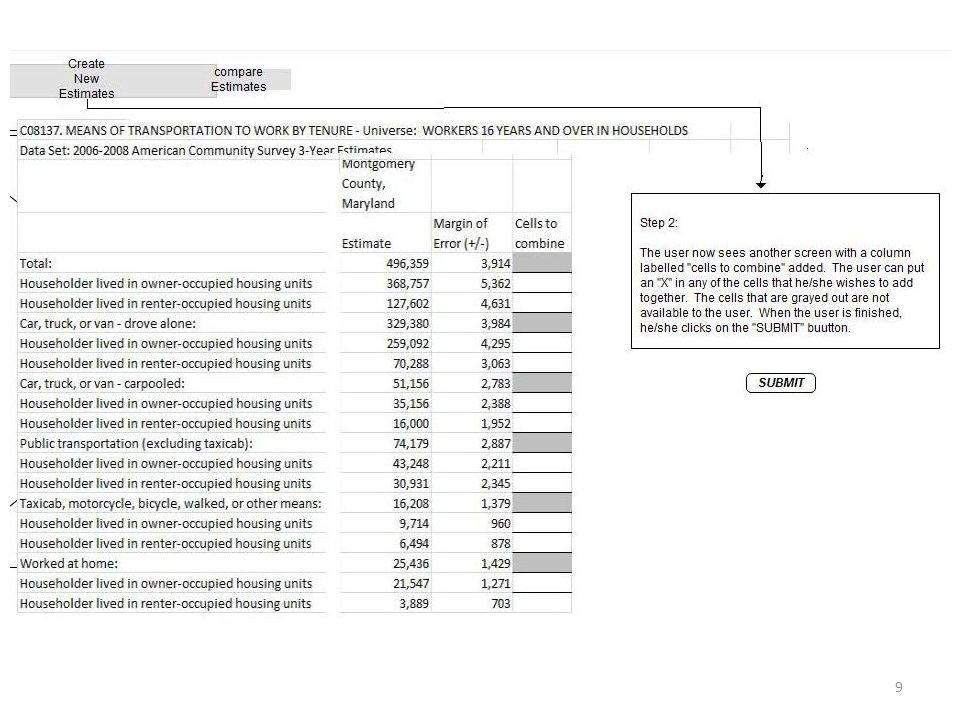Click the Margin of Error column header

(461, 233)
